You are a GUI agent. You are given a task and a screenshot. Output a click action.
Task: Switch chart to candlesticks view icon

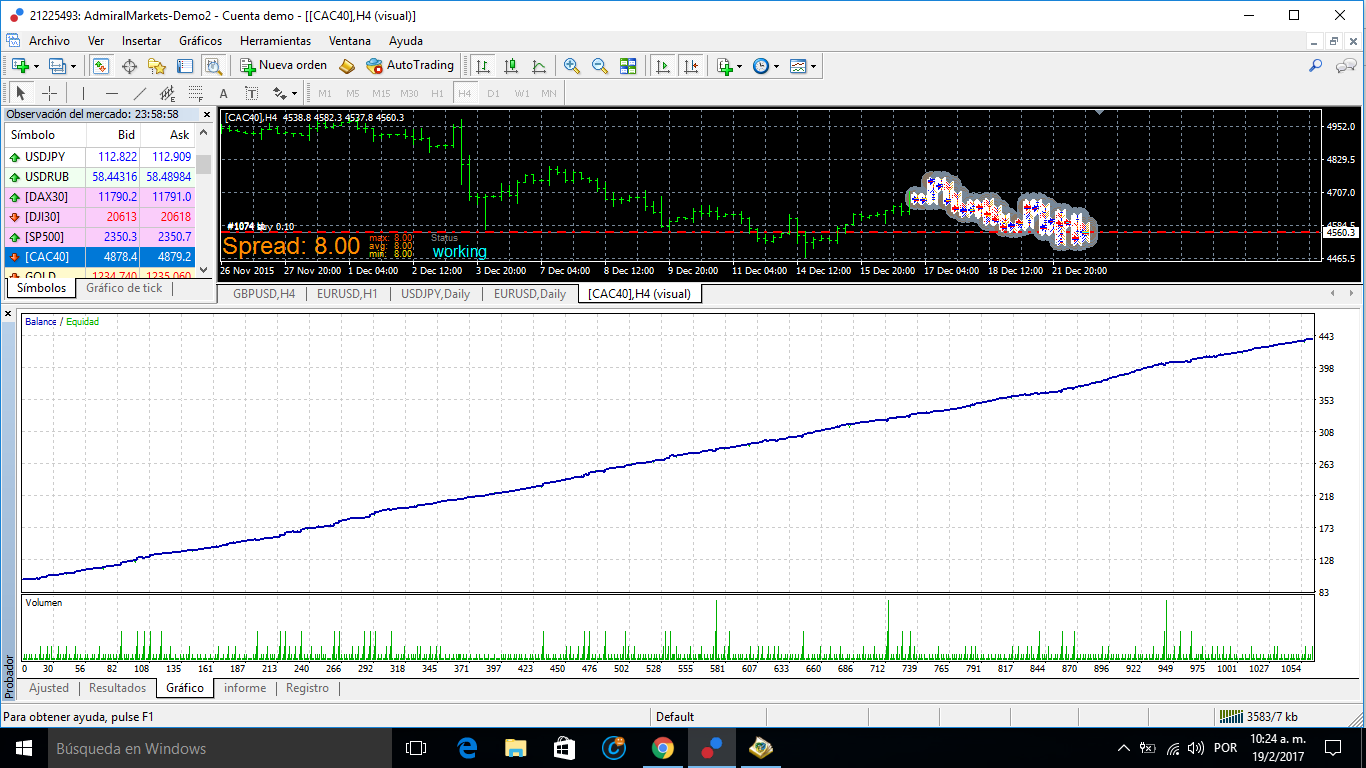click(511, 66)
